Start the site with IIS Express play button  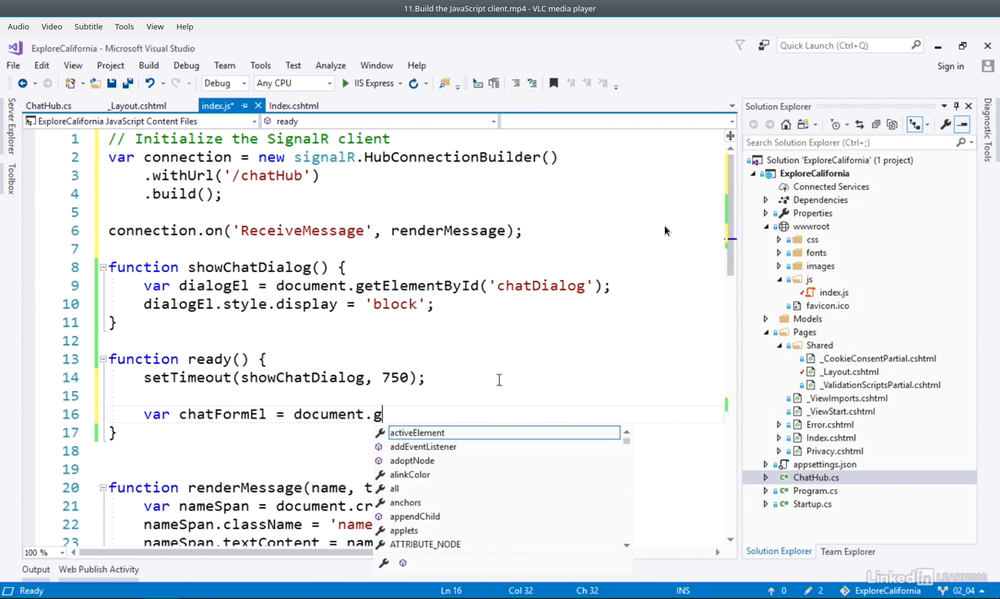pos(346,84)
